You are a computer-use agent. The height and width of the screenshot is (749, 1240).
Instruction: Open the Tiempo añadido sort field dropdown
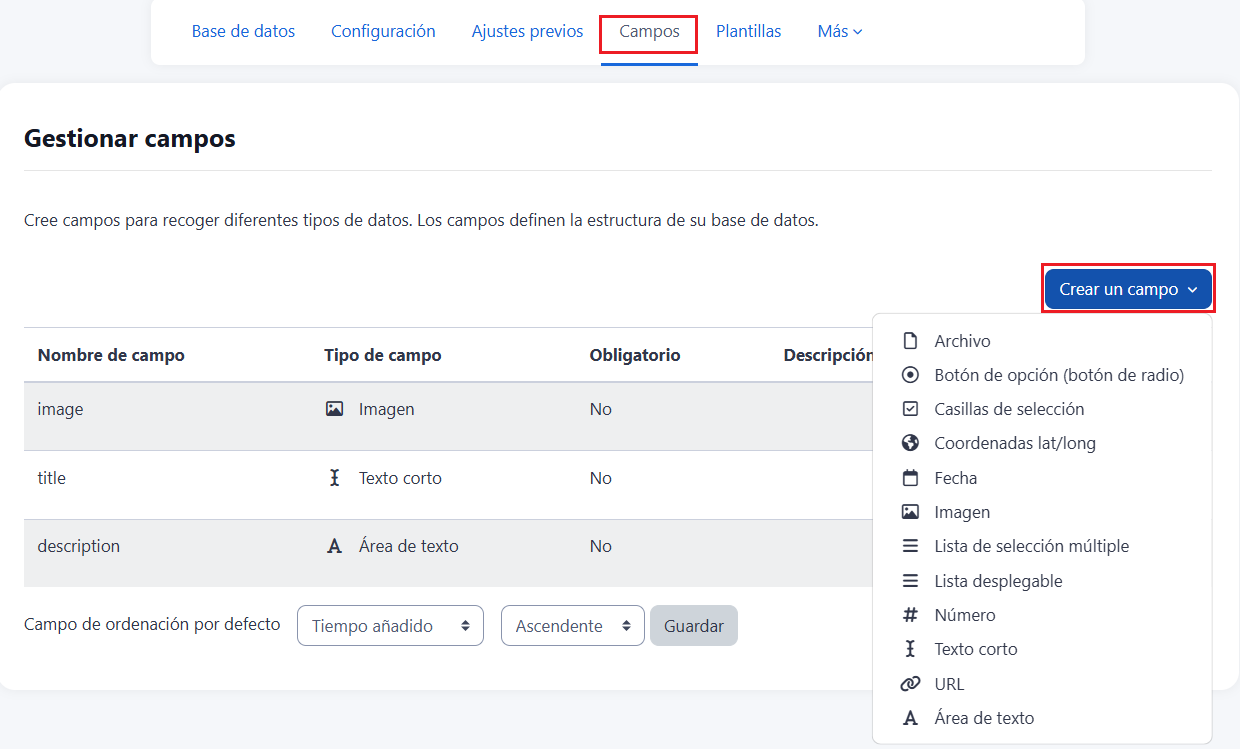point(390,626)
